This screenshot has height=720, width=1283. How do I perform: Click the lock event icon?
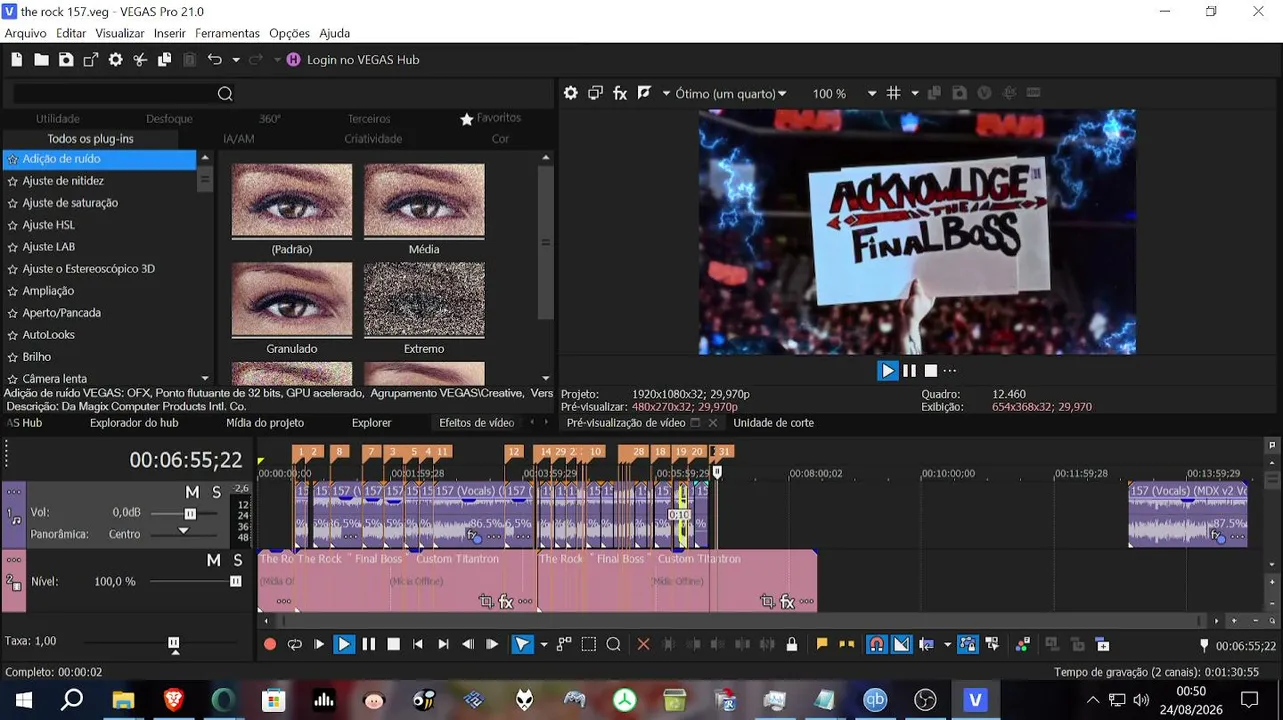[x=792, y=645]
